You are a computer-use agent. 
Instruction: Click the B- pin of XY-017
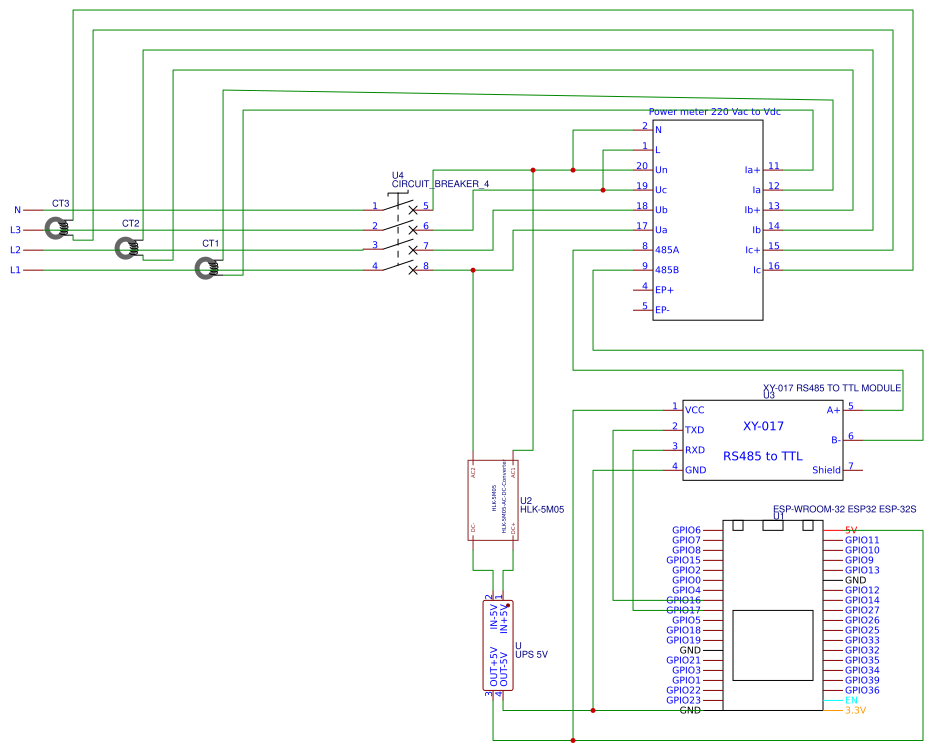coord(836,440)
